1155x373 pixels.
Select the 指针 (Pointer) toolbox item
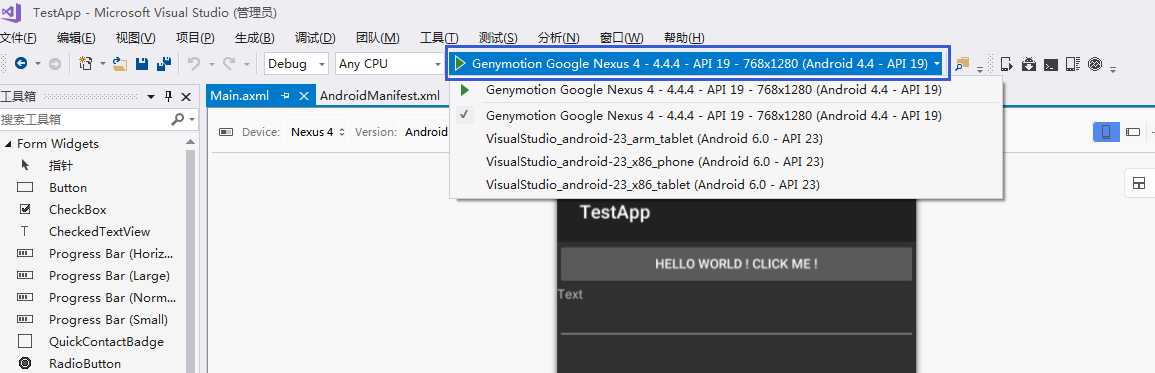point(61,165)
